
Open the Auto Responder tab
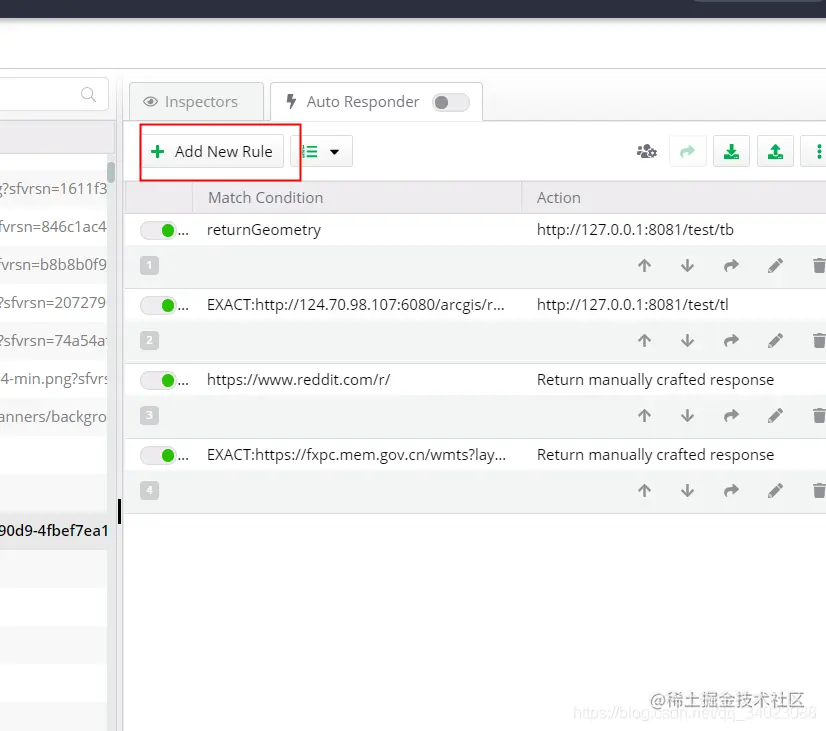376,102
